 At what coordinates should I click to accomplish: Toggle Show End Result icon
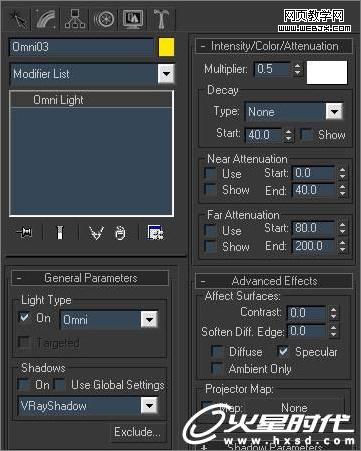[60, 232]
